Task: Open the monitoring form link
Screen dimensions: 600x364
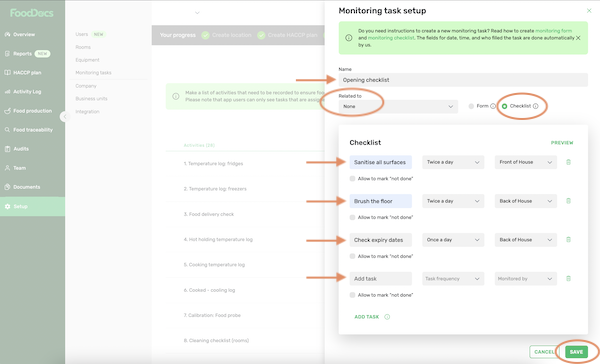Action: pos(553,31)
